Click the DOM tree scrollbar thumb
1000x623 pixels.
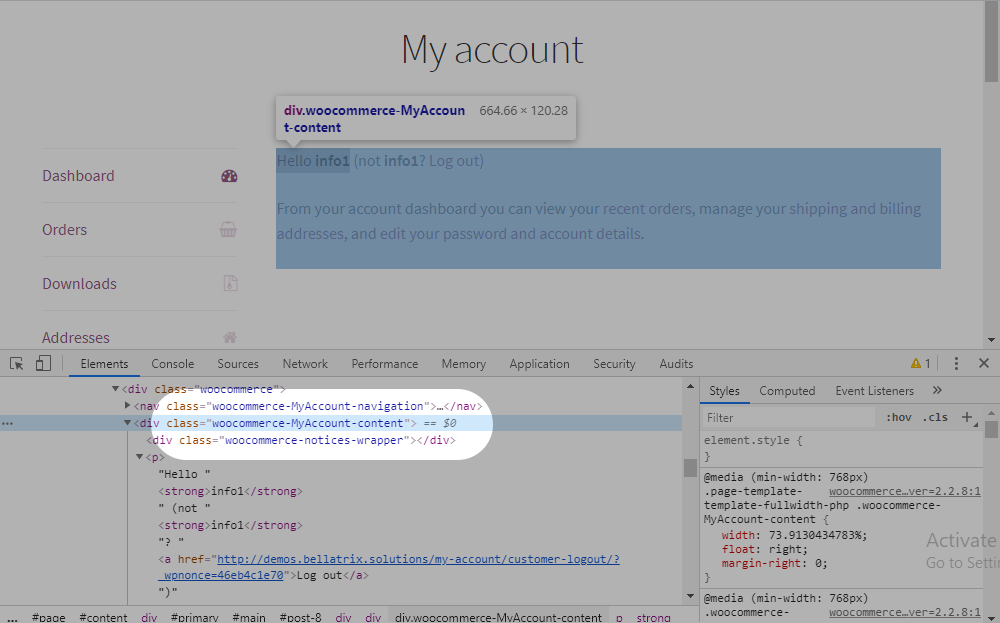pos(689,467)
